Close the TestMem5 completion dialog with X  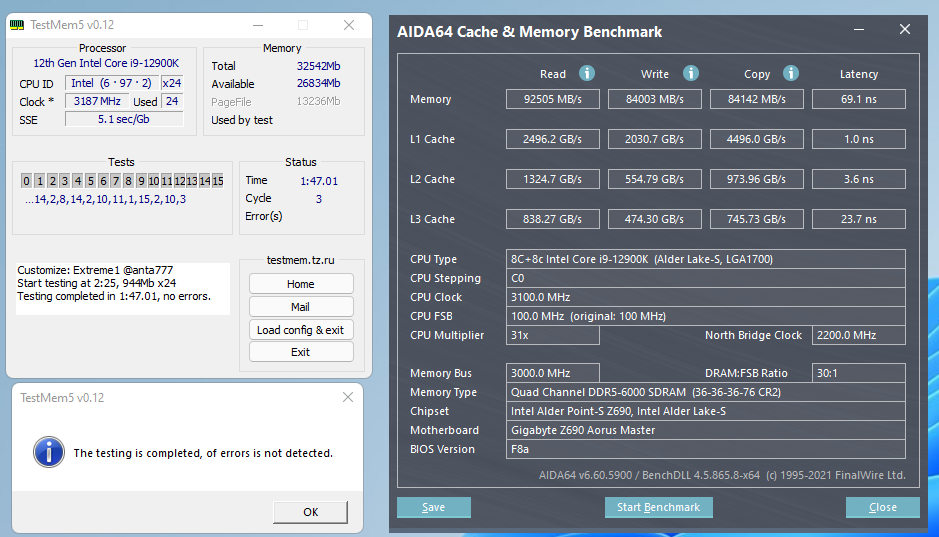[x=348, y=398]
